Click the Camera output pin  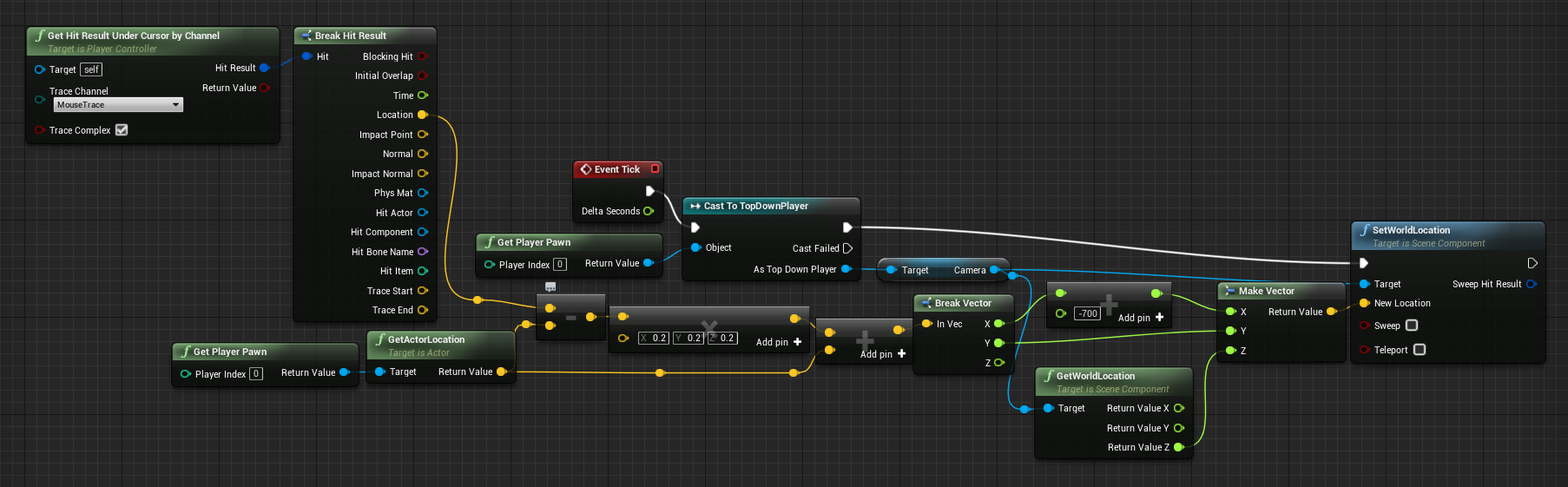point(995,270)
